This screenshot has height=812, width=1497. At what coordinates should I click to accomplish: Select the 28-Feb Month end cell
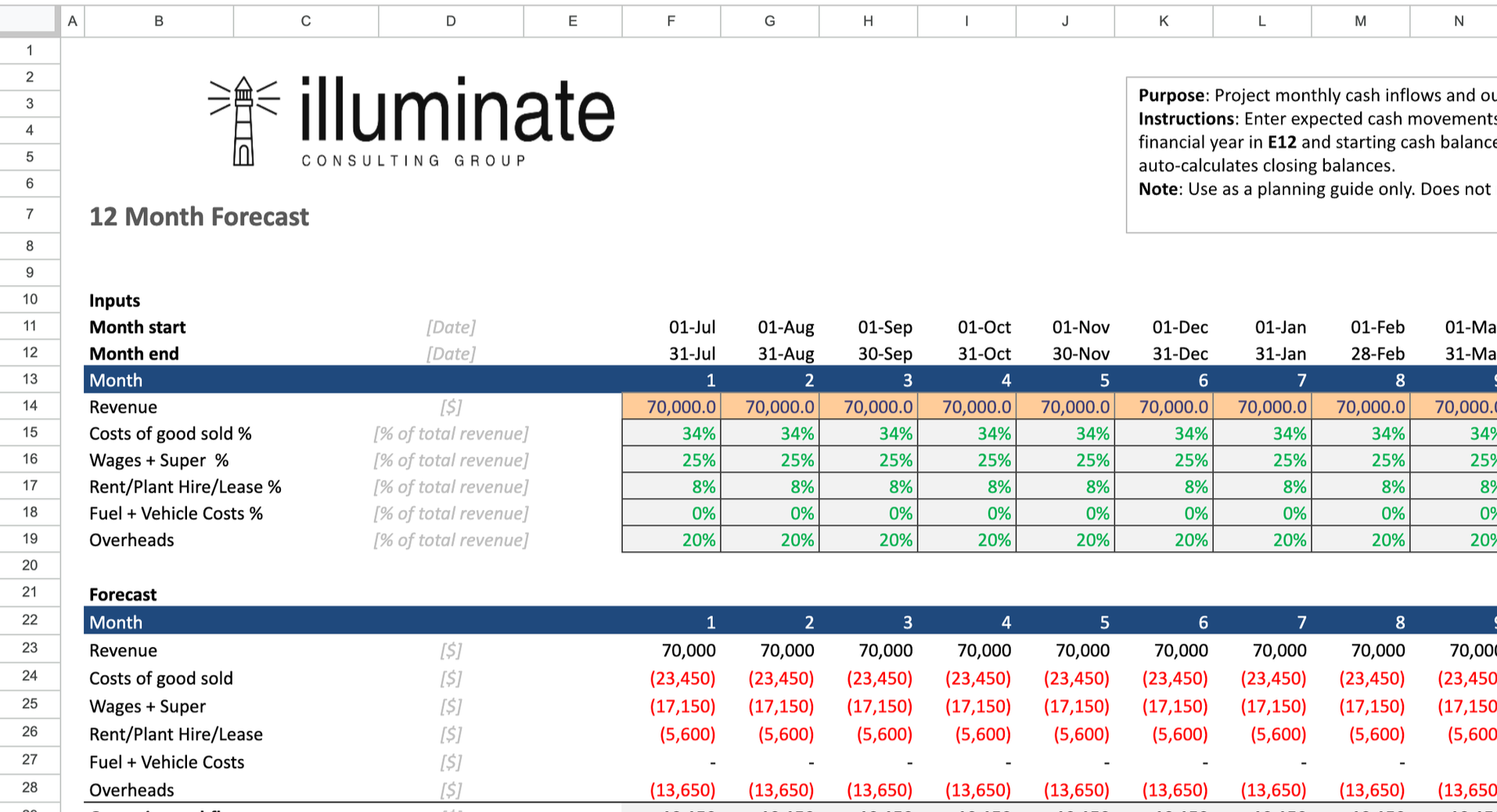pyautogui.click(x=1377, y=353)
